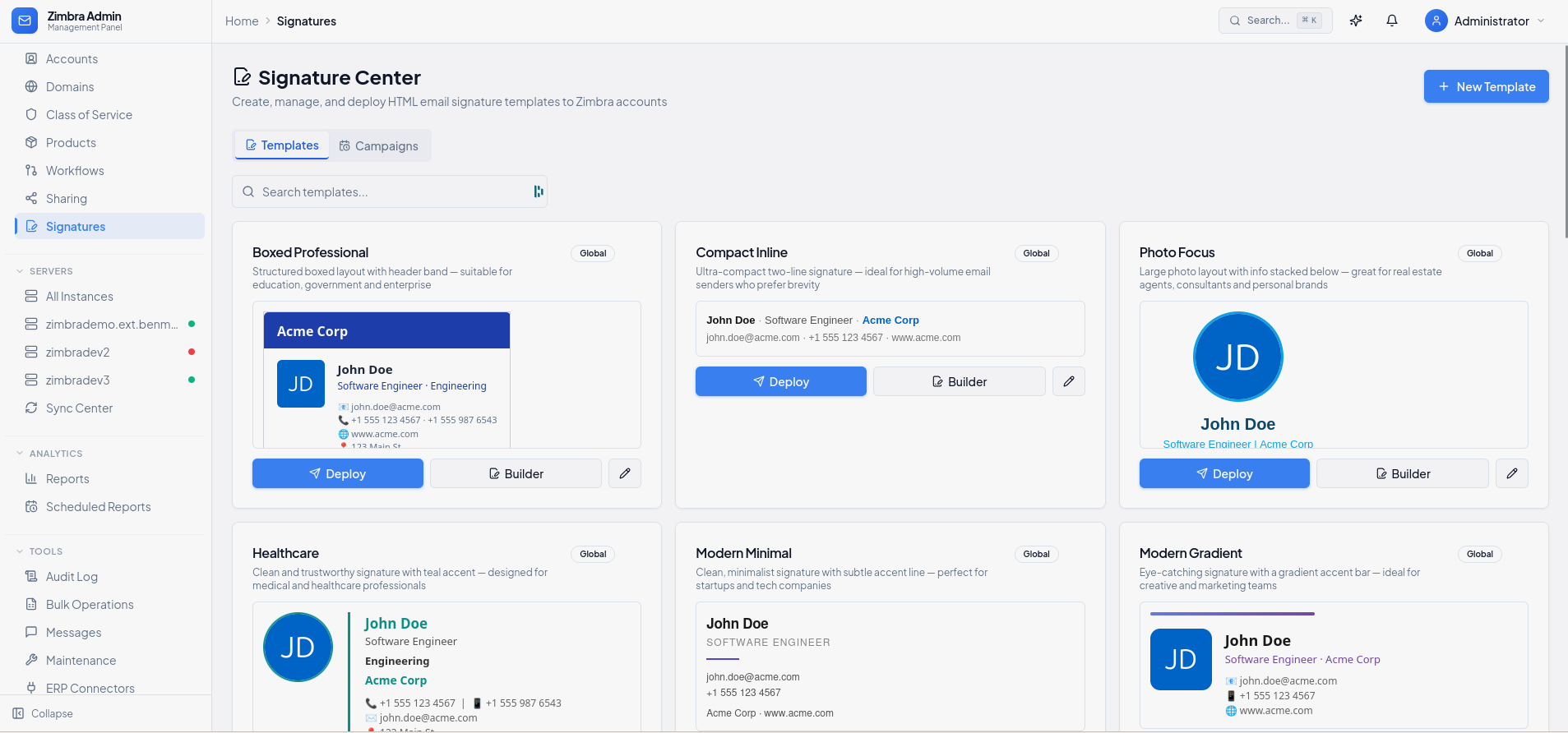The height and width of the screenshot is (733, 1568).
Task: Collapse the ANALYTICS section
Action: click(x=21, y=454)
